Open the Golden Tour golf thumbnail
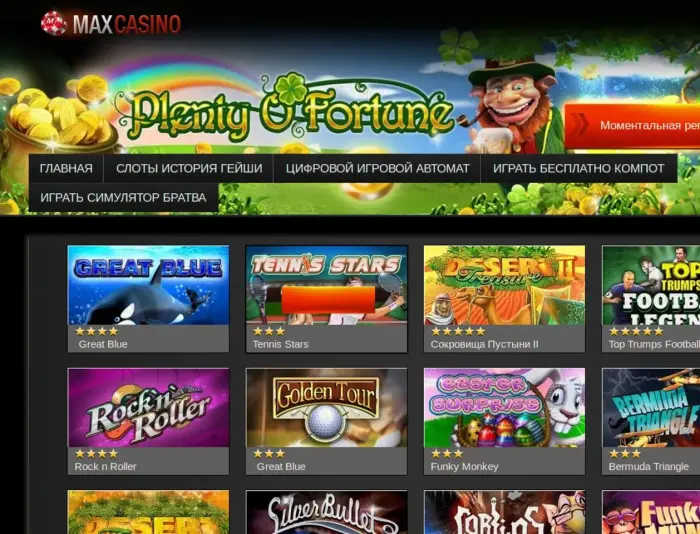The image size is (700, 534). (326, 408)
